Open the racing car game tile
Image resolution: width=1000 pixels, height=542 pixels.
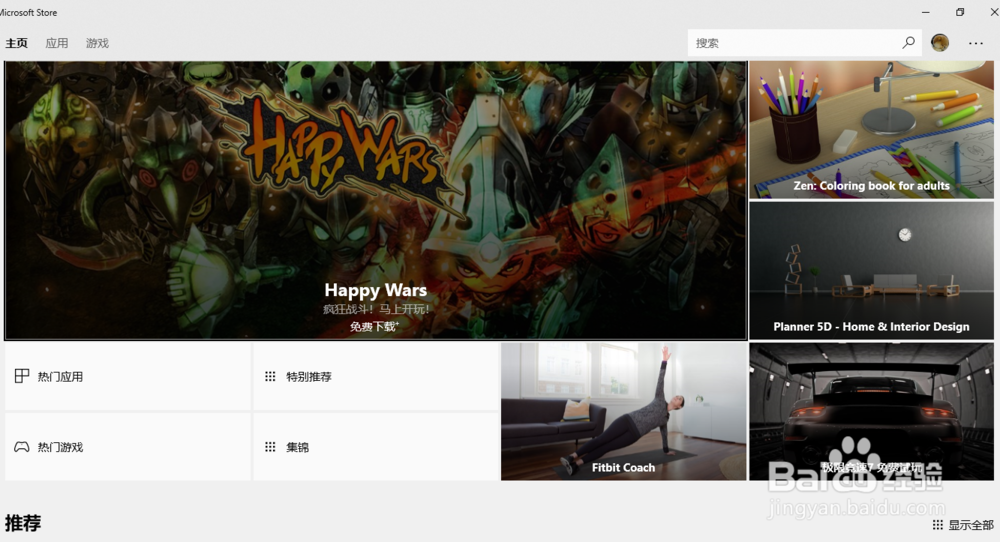871,411
